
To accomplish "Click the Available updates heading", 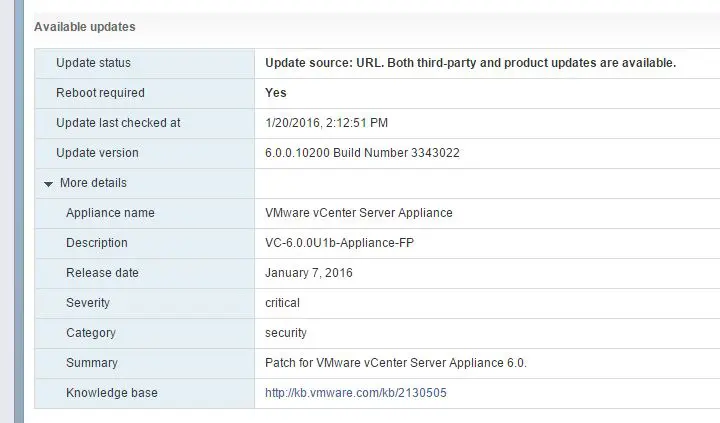I will click(x=85, y=27).
